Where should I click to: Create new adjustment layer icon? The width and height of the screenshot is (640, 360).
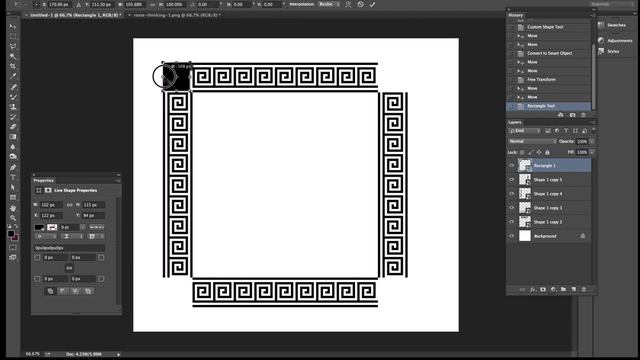coord(553,289)
